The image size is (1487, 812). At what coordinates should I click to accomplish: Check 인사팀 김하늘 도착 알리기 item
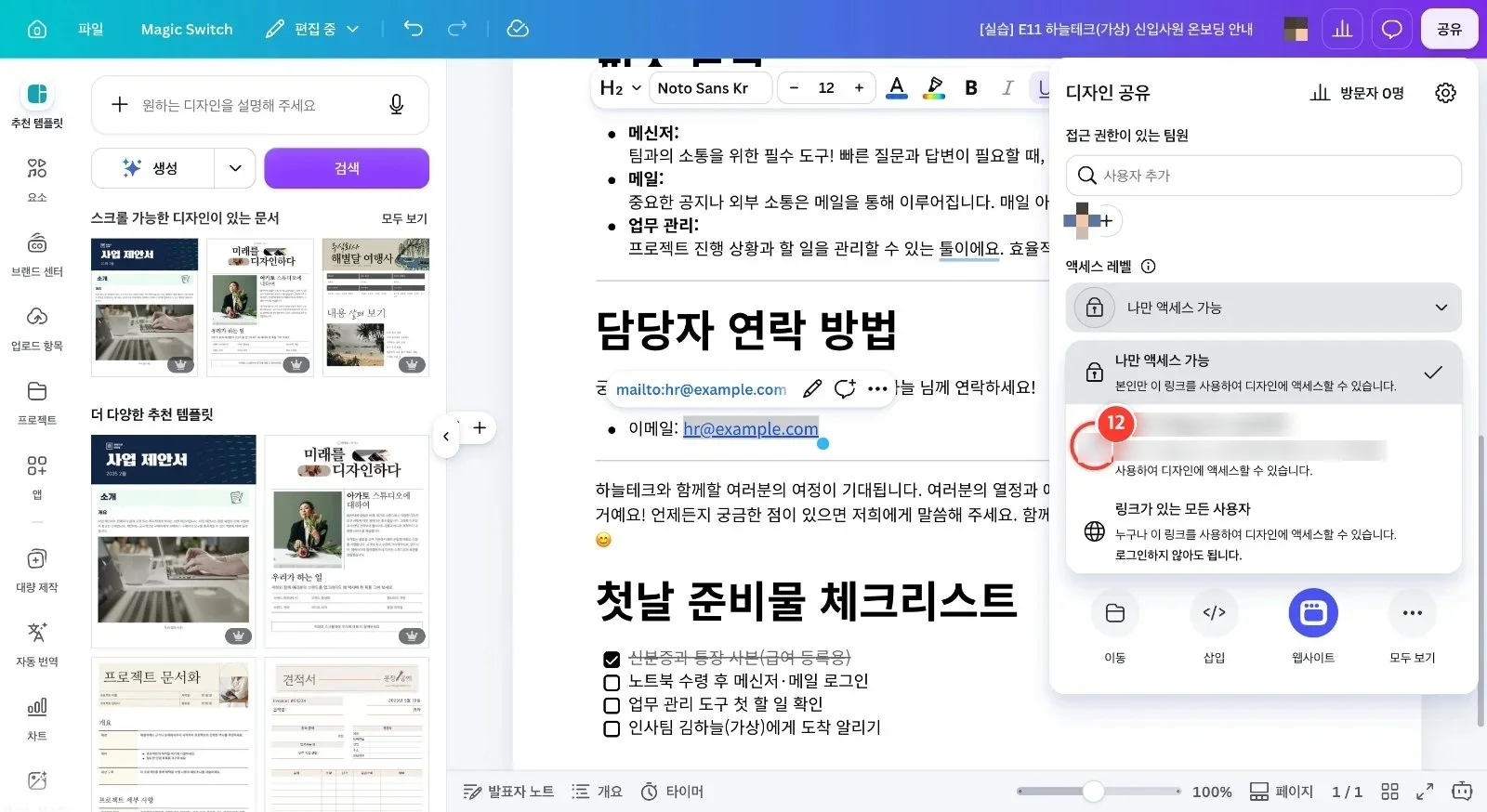[612, 728]
